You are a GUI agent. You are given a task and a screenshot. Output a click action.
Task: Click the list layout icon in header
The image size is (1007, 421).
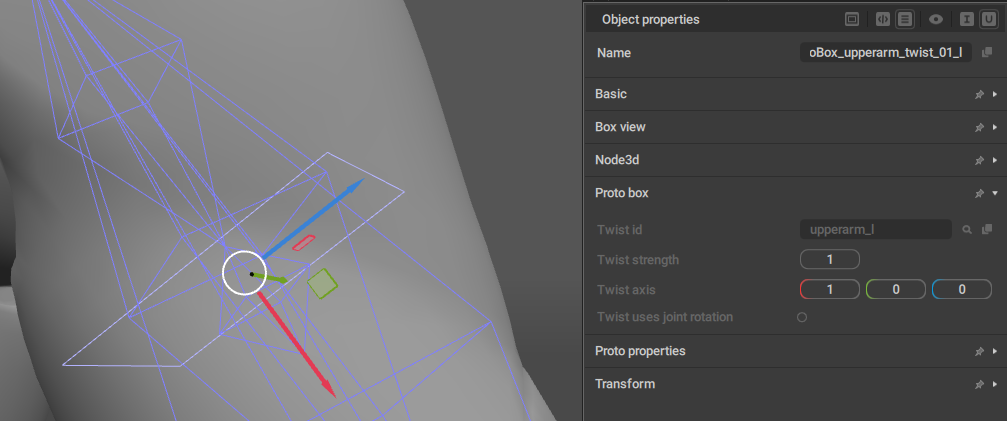click(x=904, y=19)
